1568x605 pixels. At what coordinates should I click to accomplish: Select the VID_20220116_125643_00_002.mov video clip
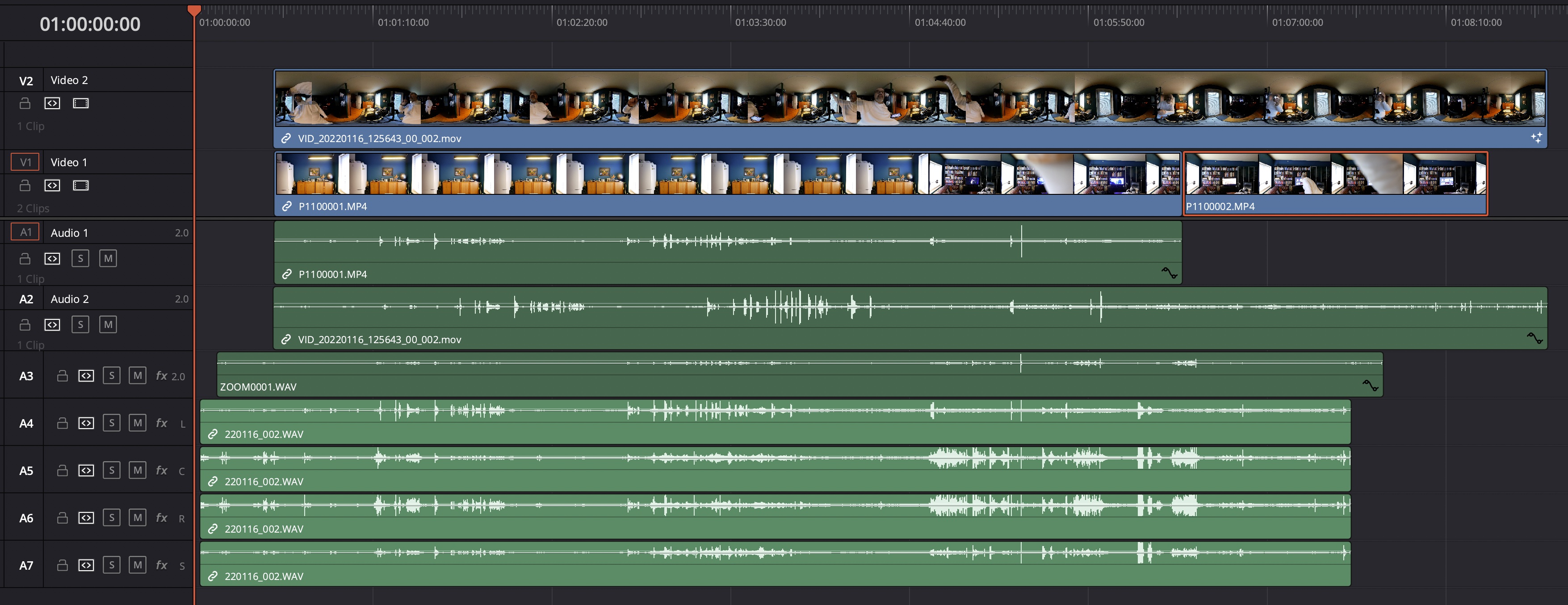tap(910, 108)
